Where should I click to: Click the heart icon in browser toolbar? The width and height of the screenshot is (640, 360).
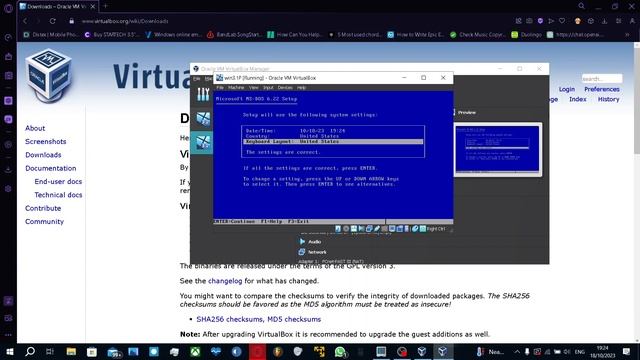tap(562, 21)
